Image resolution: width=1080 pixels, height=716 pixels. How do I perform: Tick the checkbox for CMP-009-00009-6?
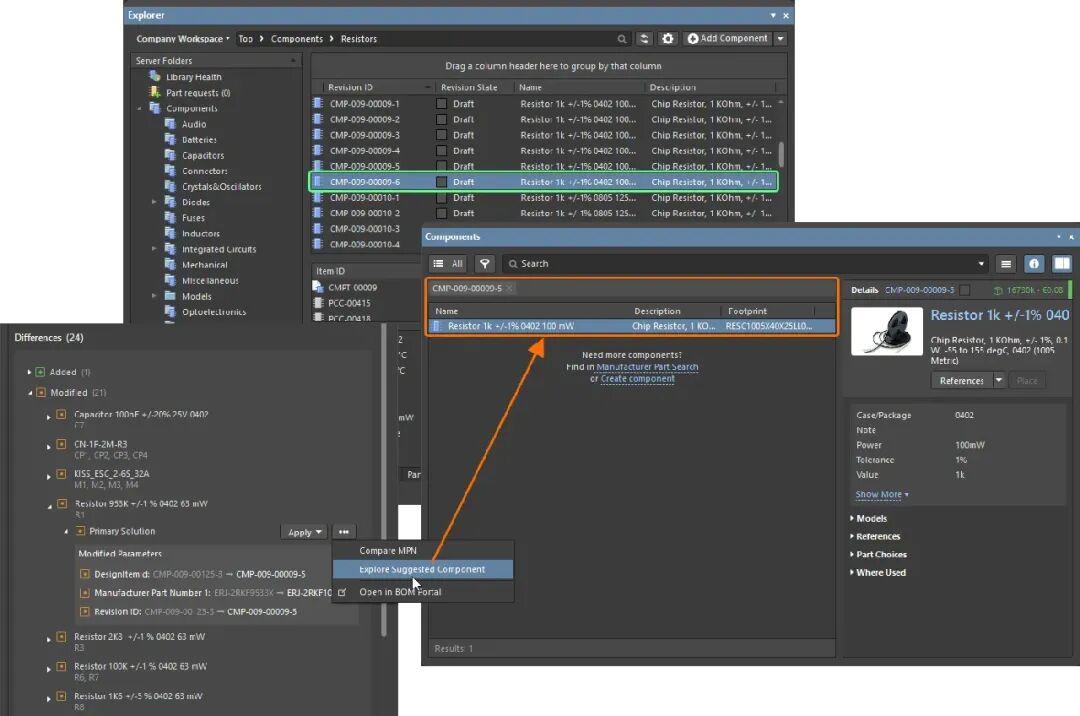click(x=442, y=182)
